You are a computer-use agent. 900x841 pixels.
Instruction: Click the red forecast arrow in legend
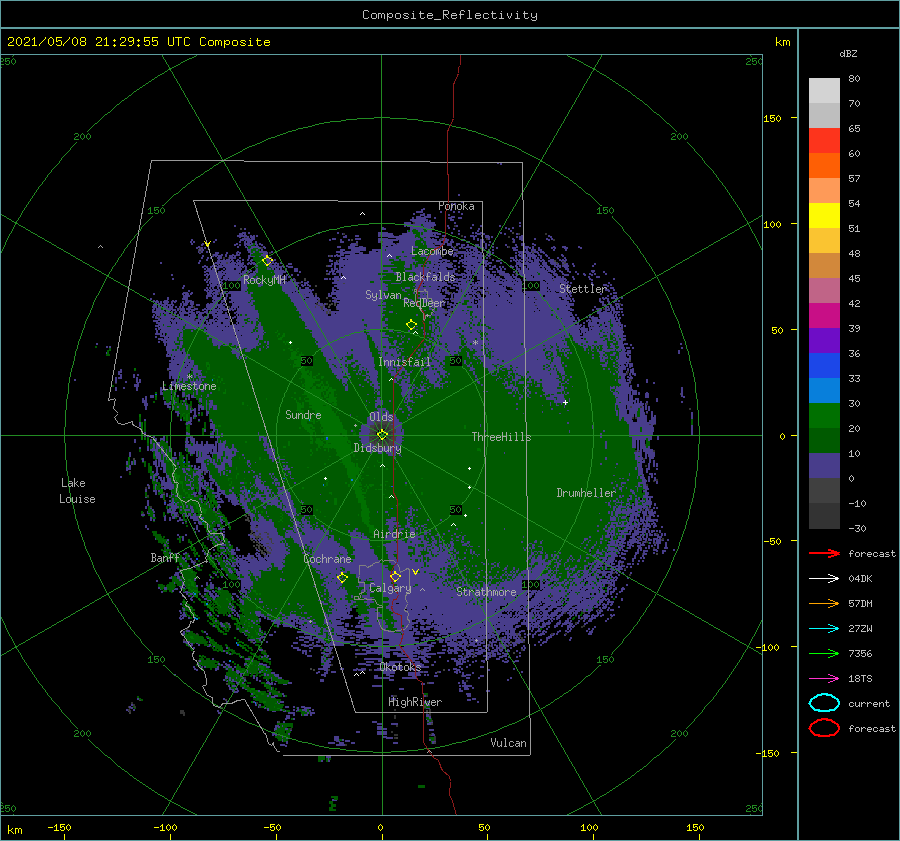[x=824, y=553]
